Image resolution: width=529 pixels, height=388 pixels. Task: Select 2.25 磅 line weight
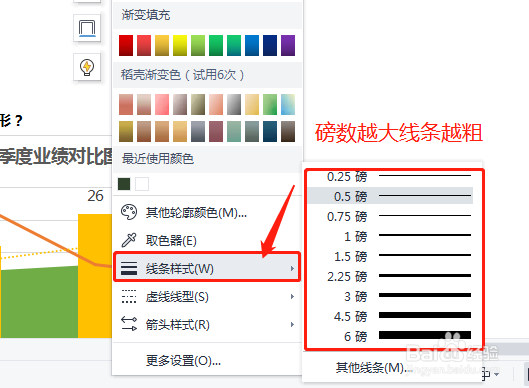[x=390, y=276]
